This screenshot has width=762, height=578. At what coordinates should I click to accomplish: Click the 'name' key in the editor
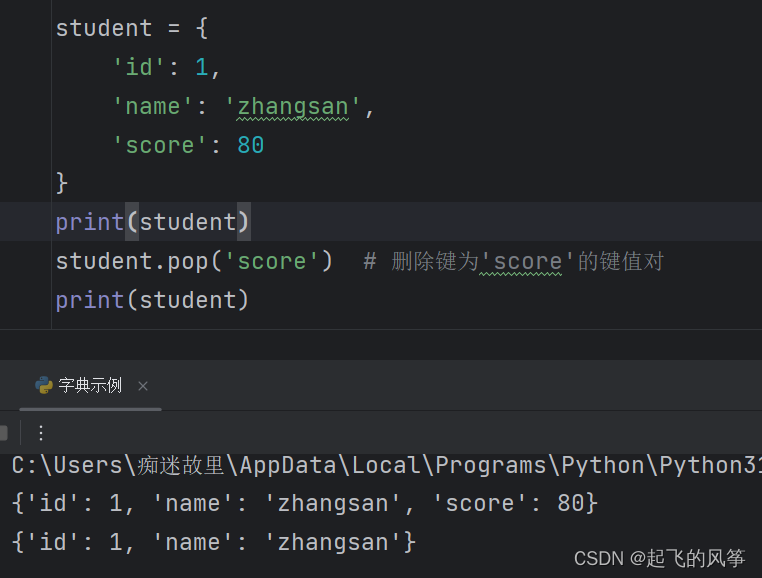point(153,106)
